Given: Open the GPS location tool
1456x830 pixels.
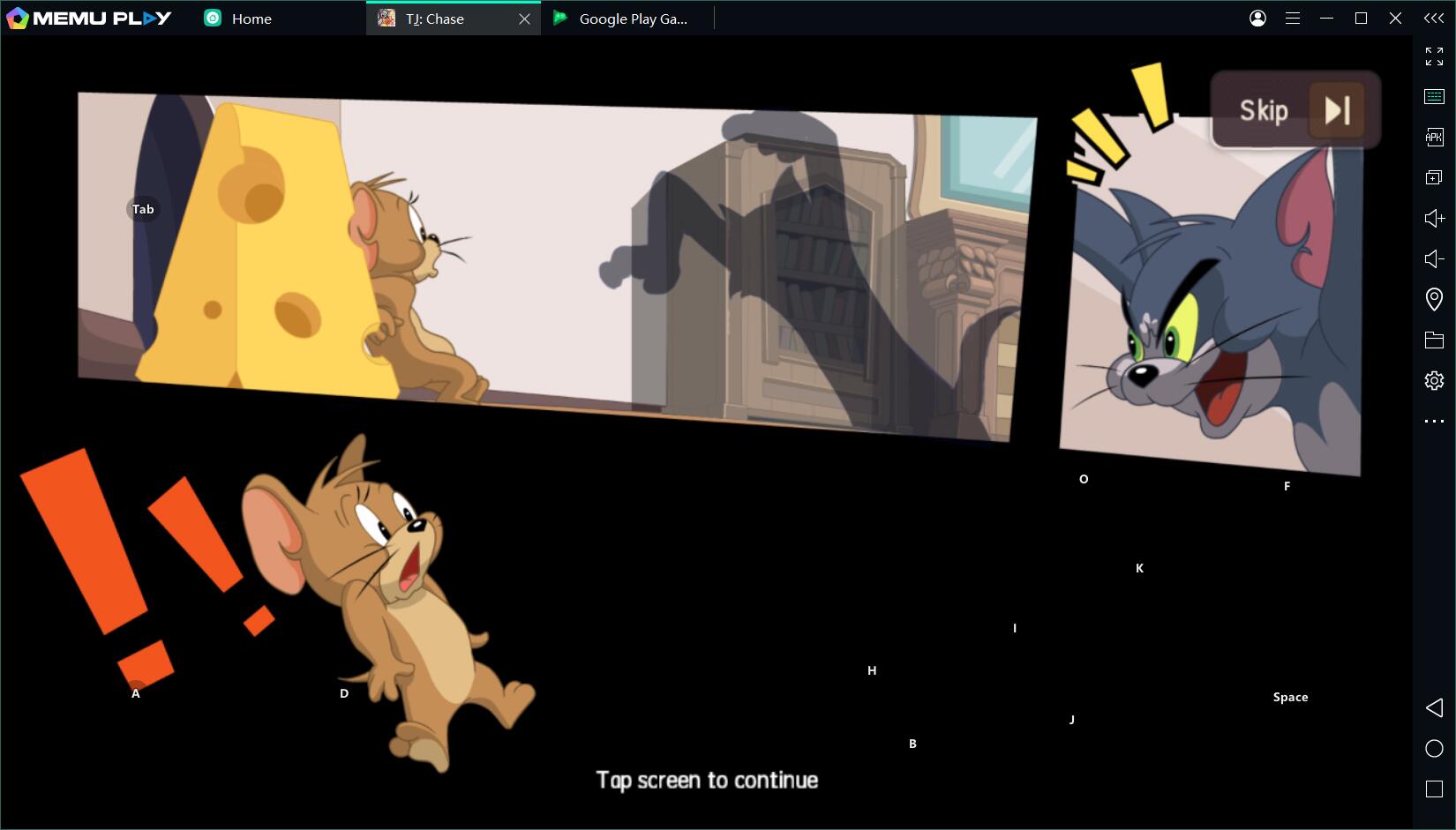Looking at the screenshot, I should click(x=1434, y=299).
